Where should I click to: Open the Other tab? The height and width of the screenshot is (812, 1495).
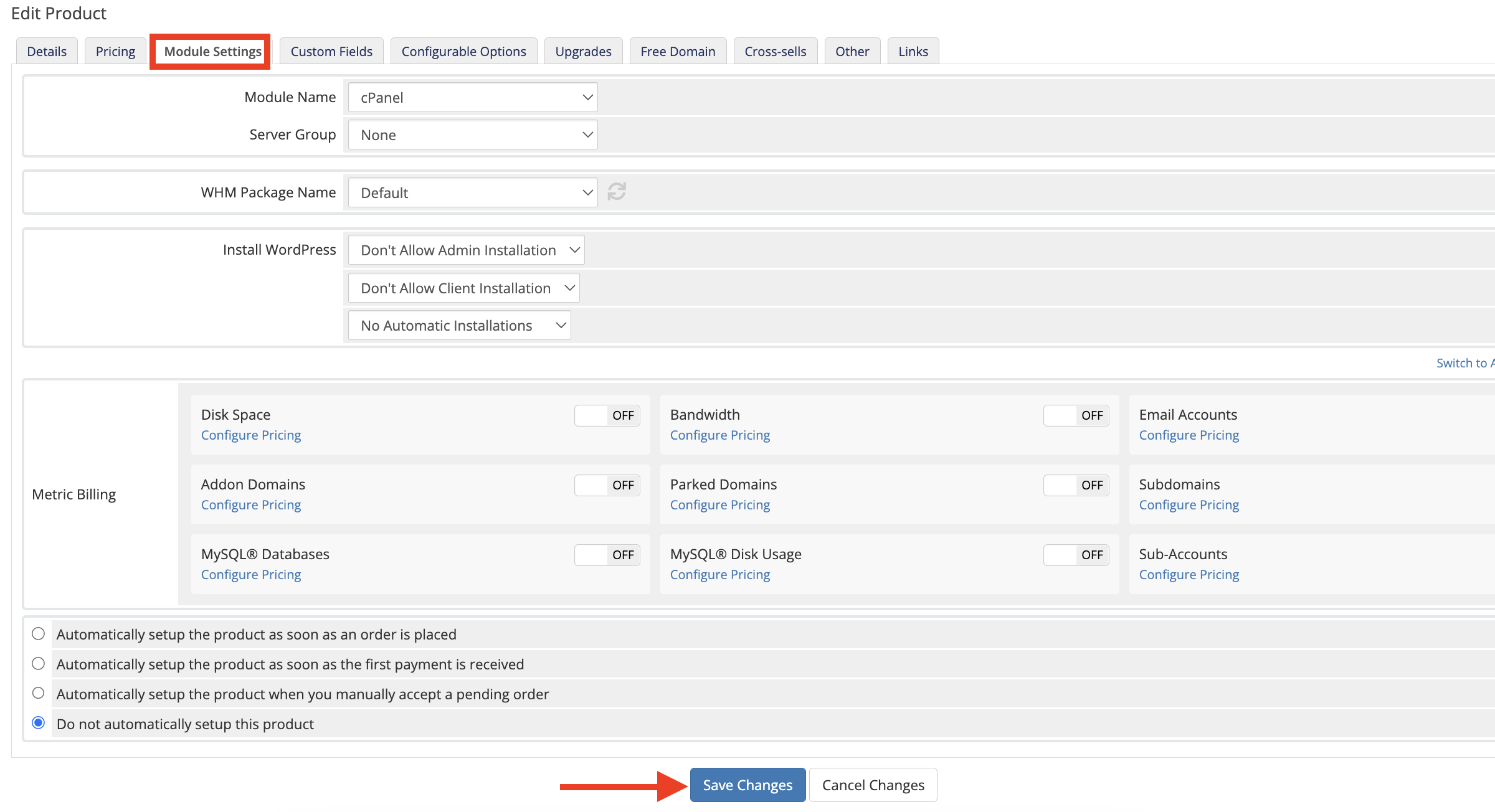coord(852,51)
